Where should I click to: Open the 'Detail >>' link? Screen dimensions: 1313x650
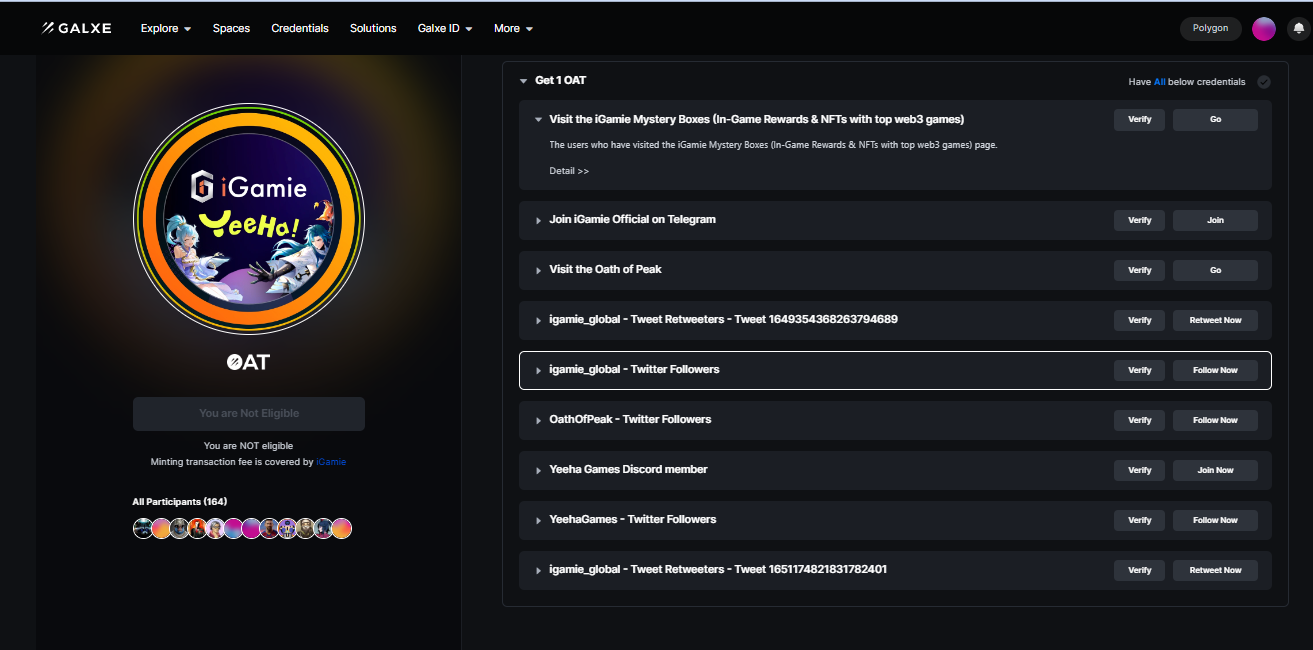tap(569, 171)
